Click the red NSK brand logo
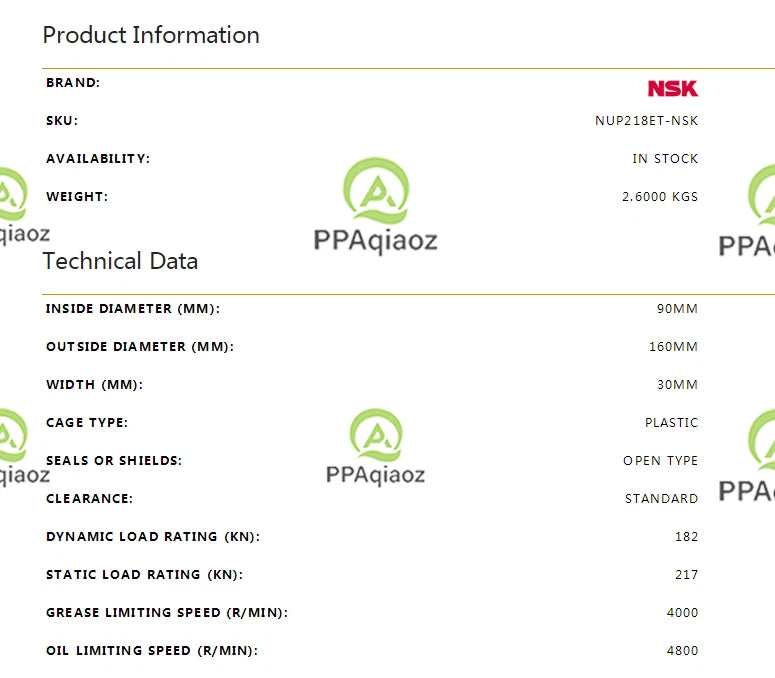The image size is (775, 678). [x=673, y=88]
